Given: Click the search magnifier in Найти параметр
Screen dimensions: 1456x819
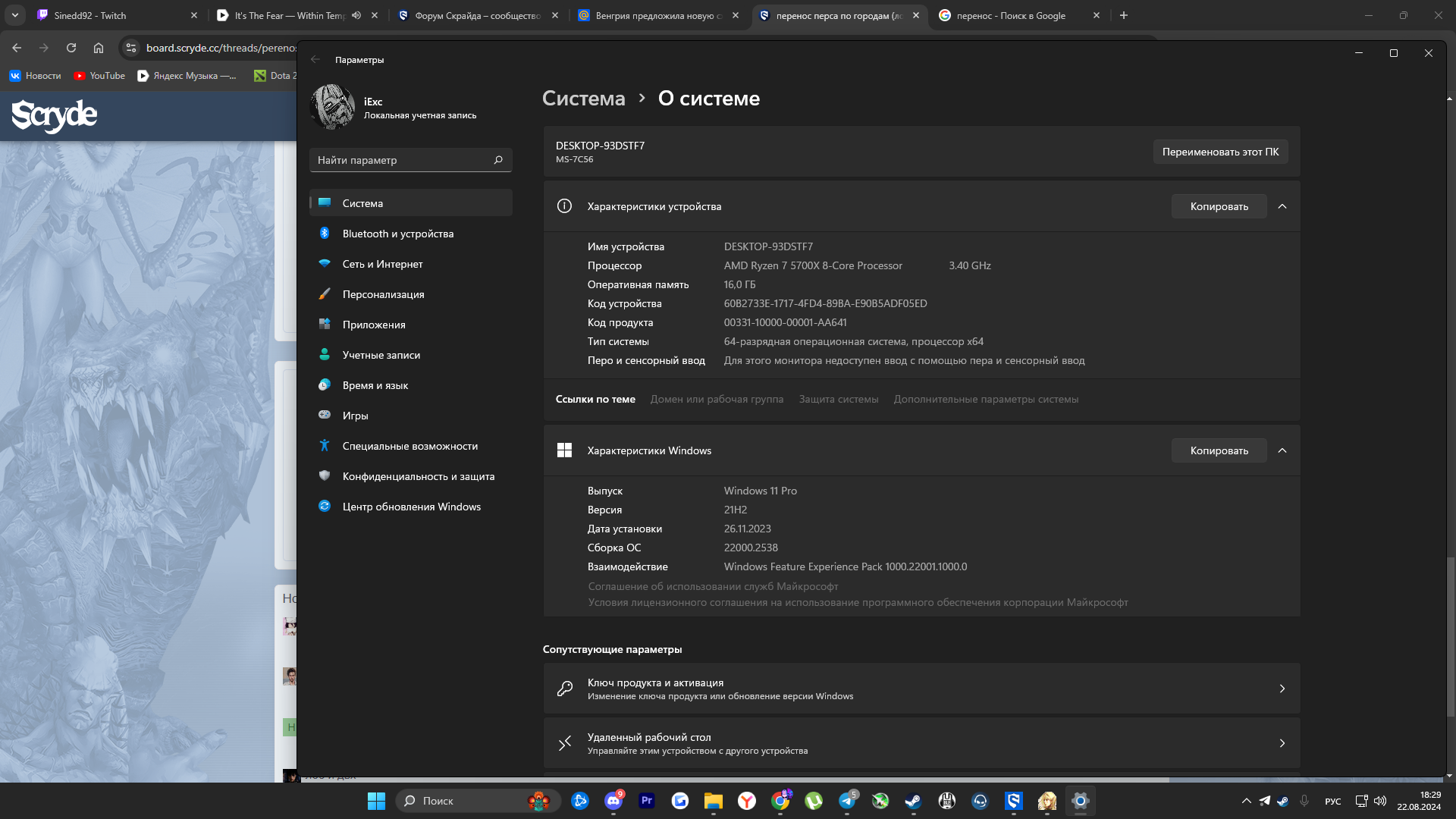Looking at the screenshot, I should 498,160.
